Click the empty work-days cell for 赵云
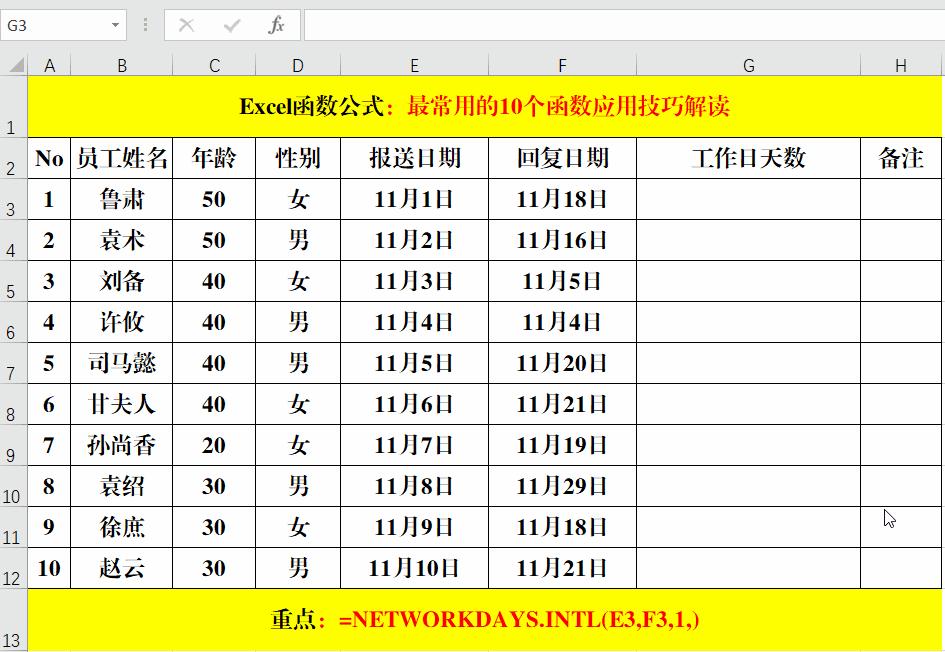The image size is (945, 652). pyautogui.click(x=748, y=567)
